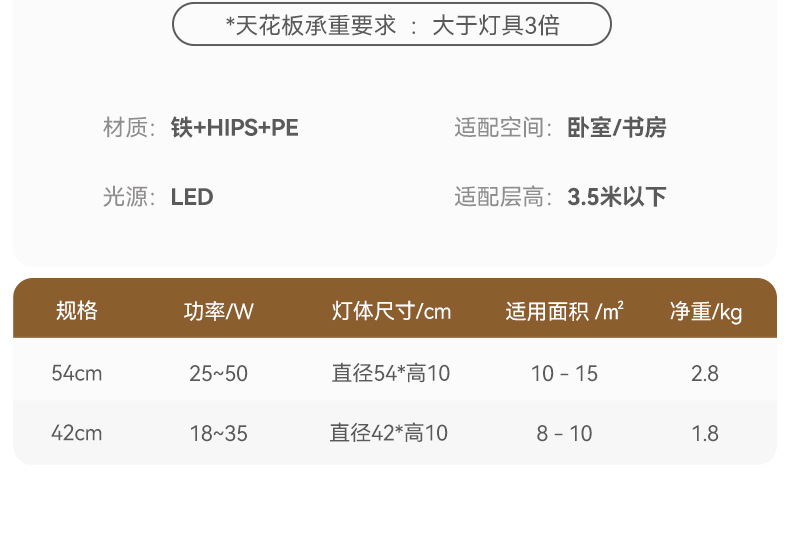This screenshot has width=790, height=549.
Task: Select the 54cm specification row
Action: click(77, 374)
